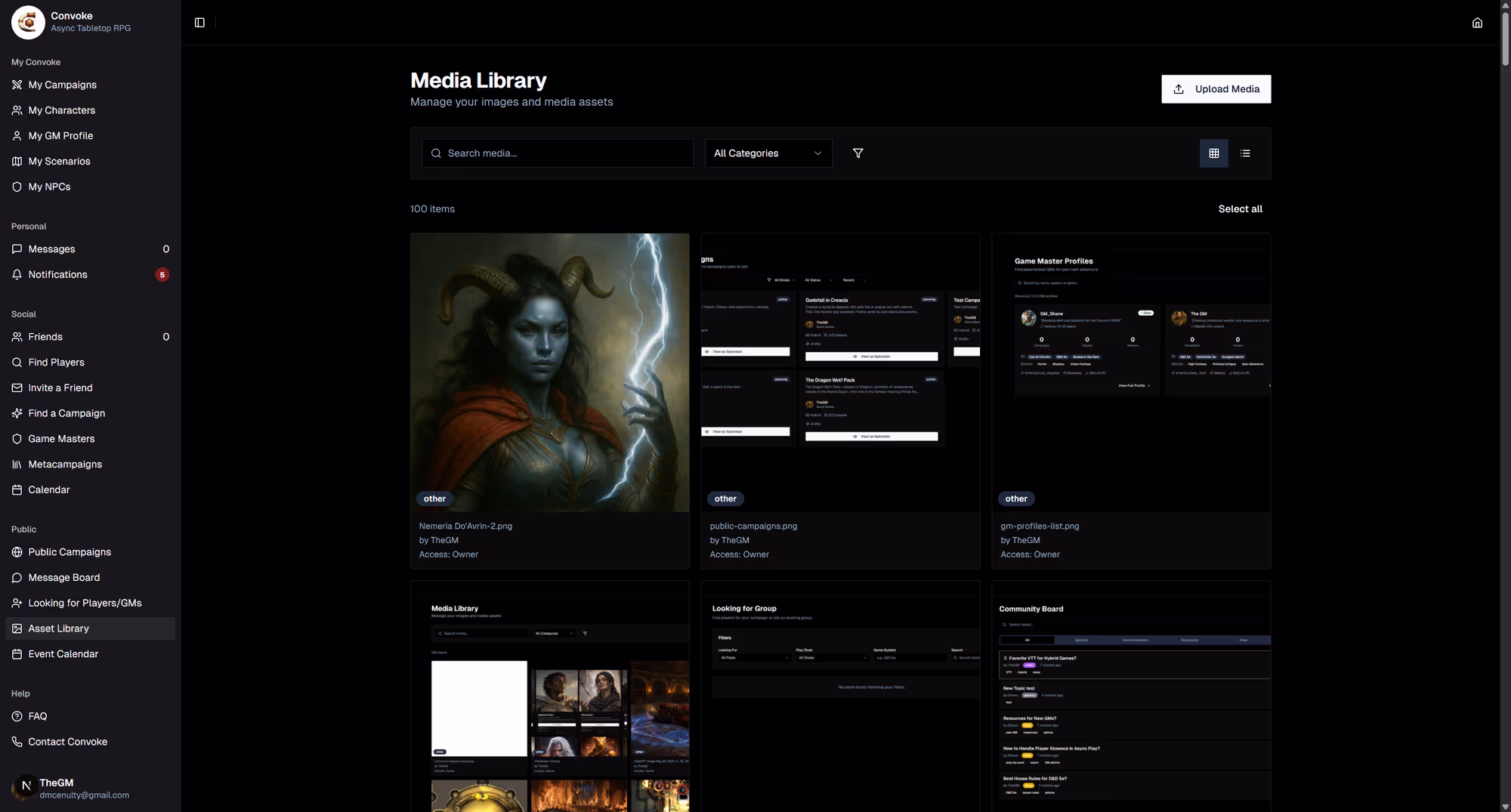The width and height of the screenshot is (1511, 812).
Task: Open Message Board label
Action: 63,578
